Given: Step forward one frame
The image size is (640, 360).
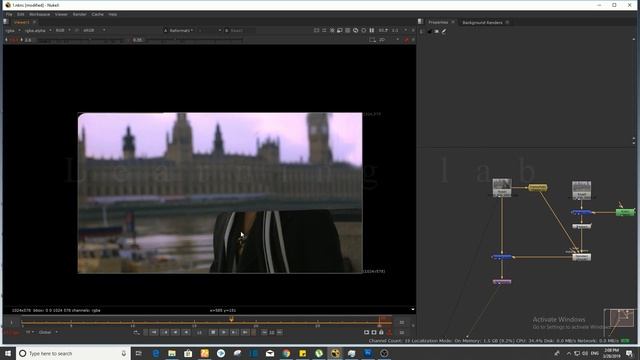Looking at the screenshot, I should click(x=234, y=332).
